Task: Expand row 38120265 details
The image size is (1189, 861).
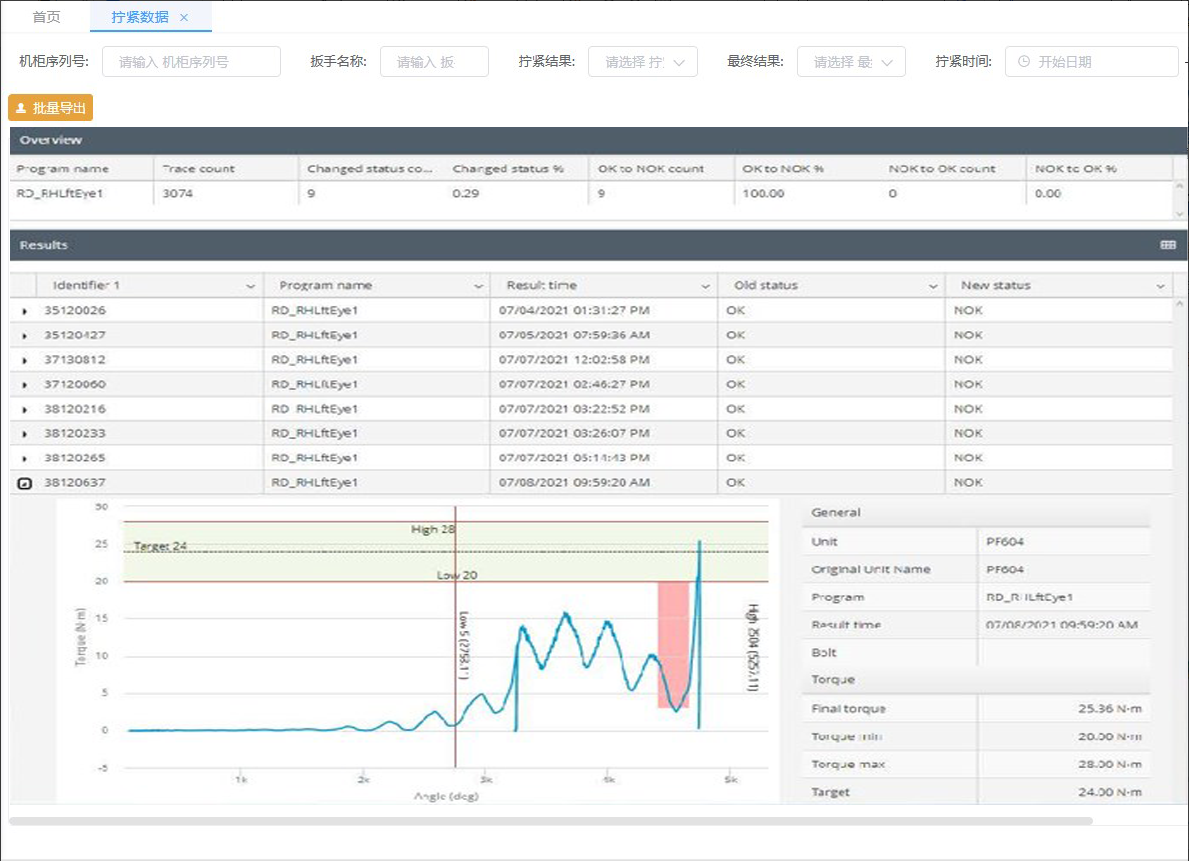Action: (x=24, y=458)
